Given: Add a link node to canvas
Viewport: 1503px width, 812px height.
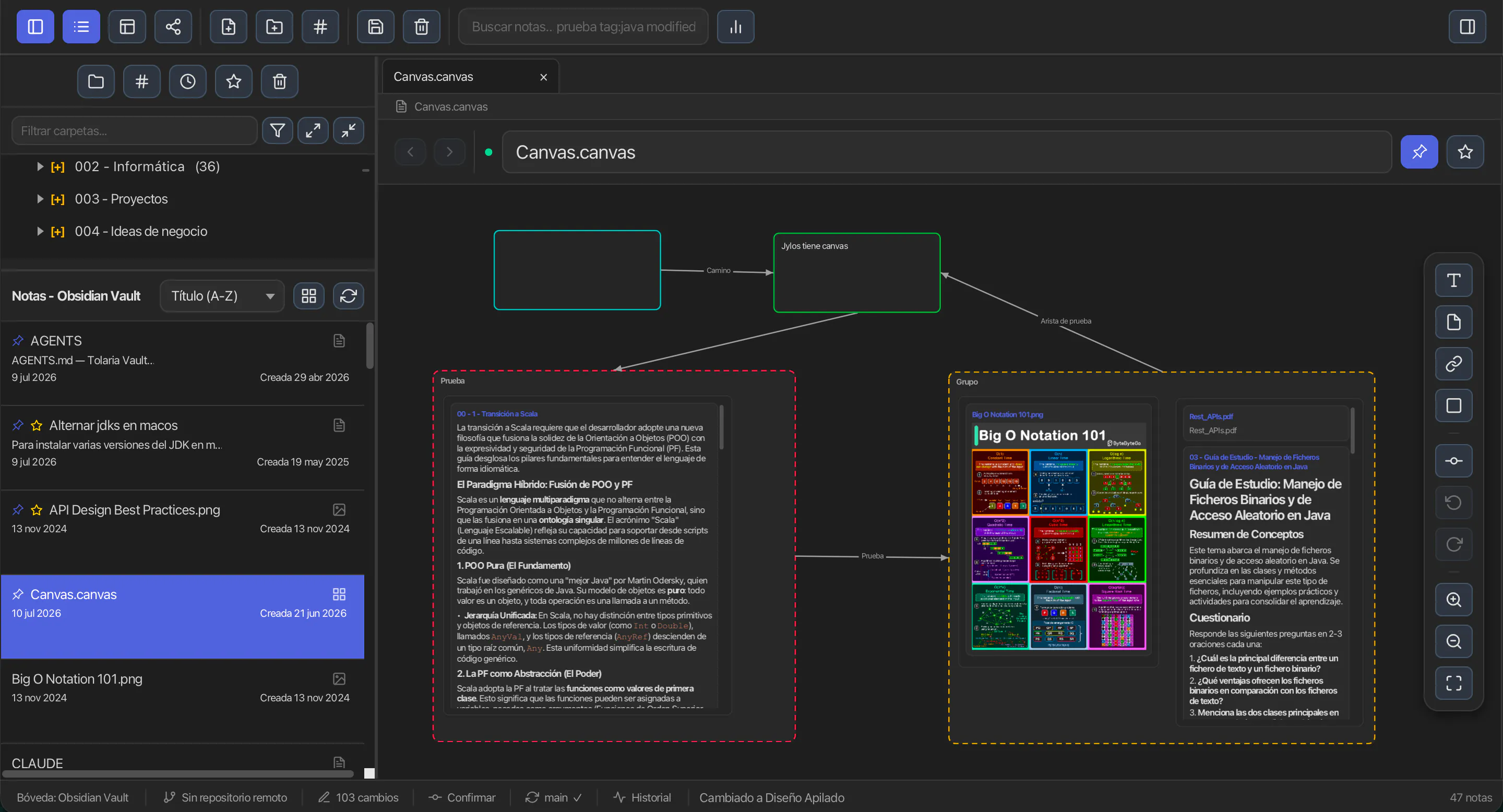Looking at the screenshot, I should tap(1454, 364).
